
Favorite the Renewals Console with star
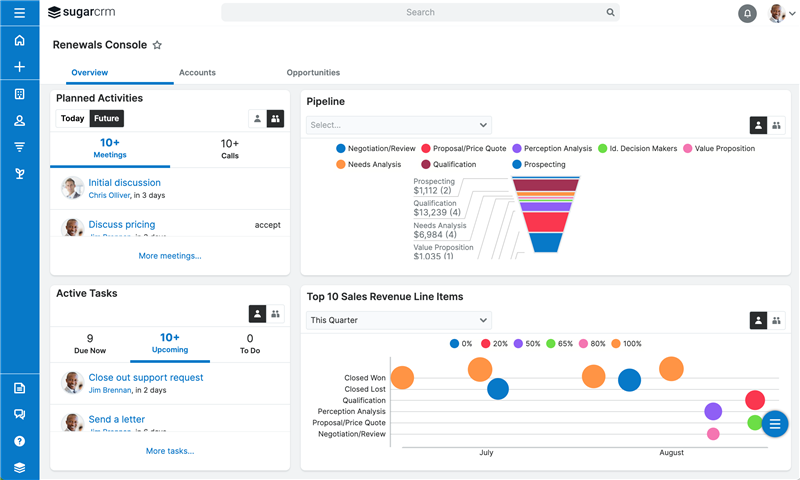click(157, 45)
